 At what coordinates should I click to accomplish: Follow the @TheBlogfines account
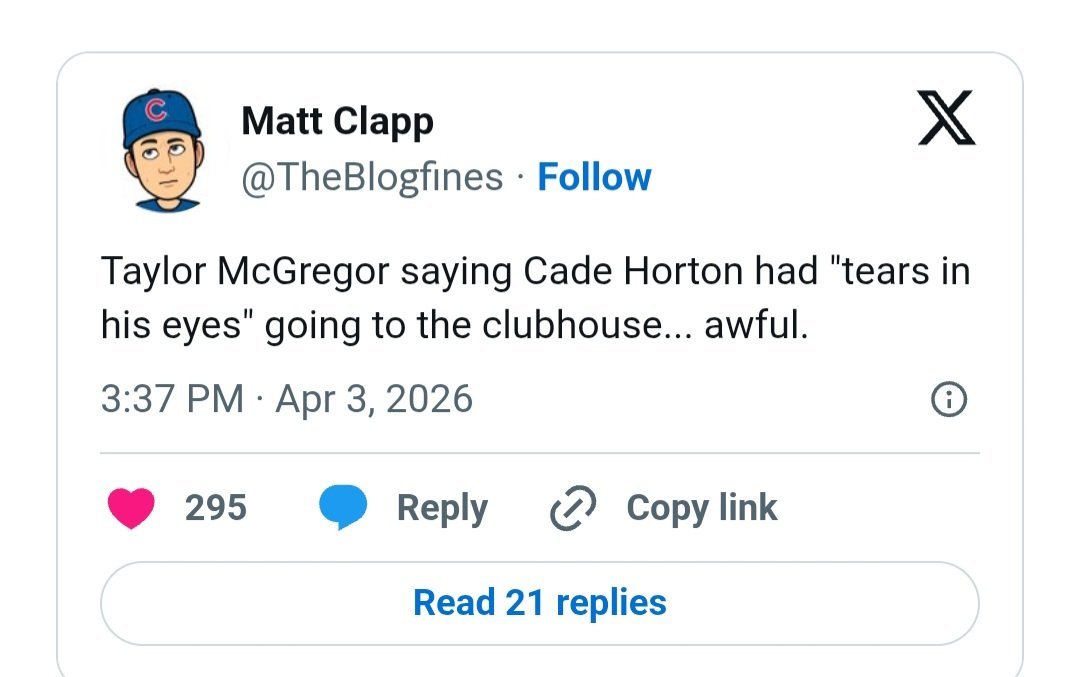[x=594, y=177]
